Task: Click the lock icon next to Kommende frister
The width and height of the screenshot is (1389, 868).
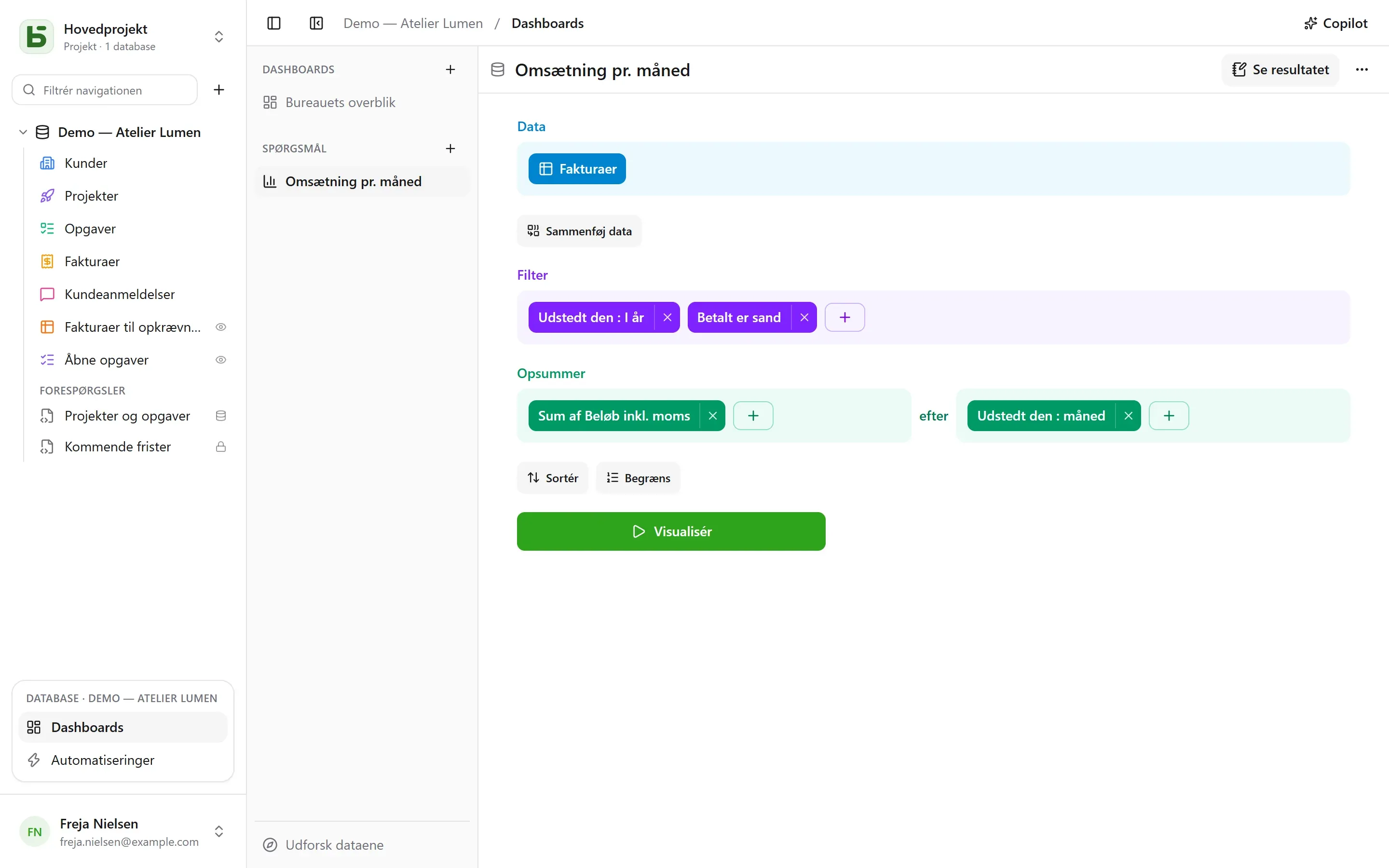Action: point(220,447)
